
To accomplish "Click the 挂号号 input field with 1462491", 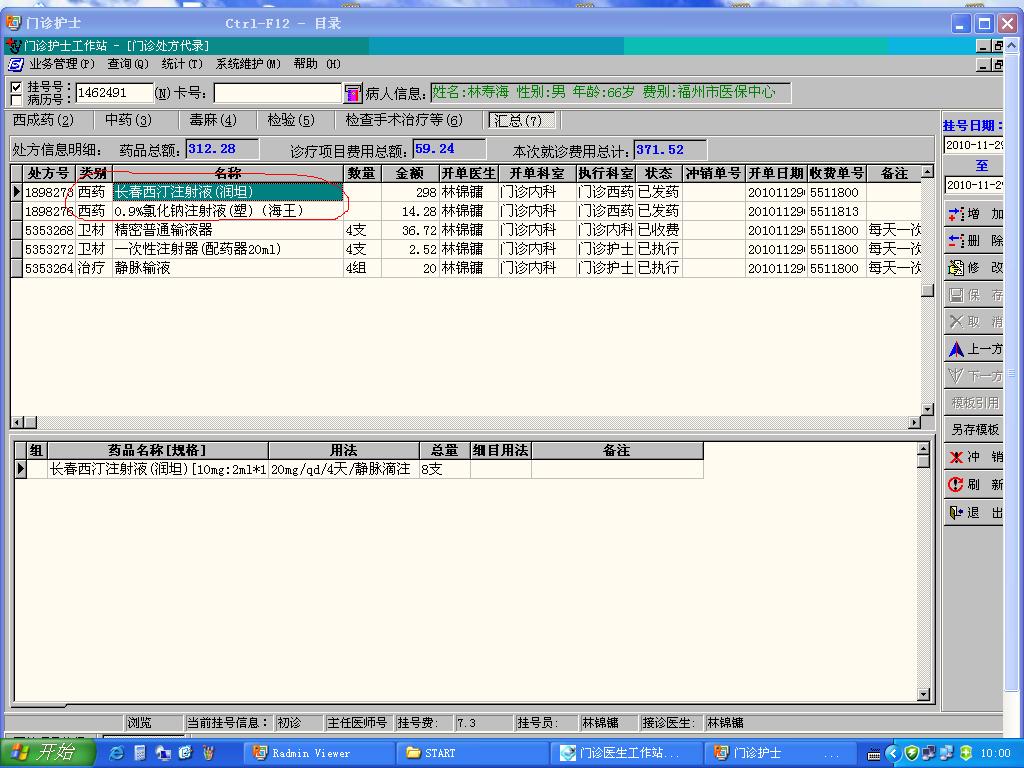I will (114, 93).
